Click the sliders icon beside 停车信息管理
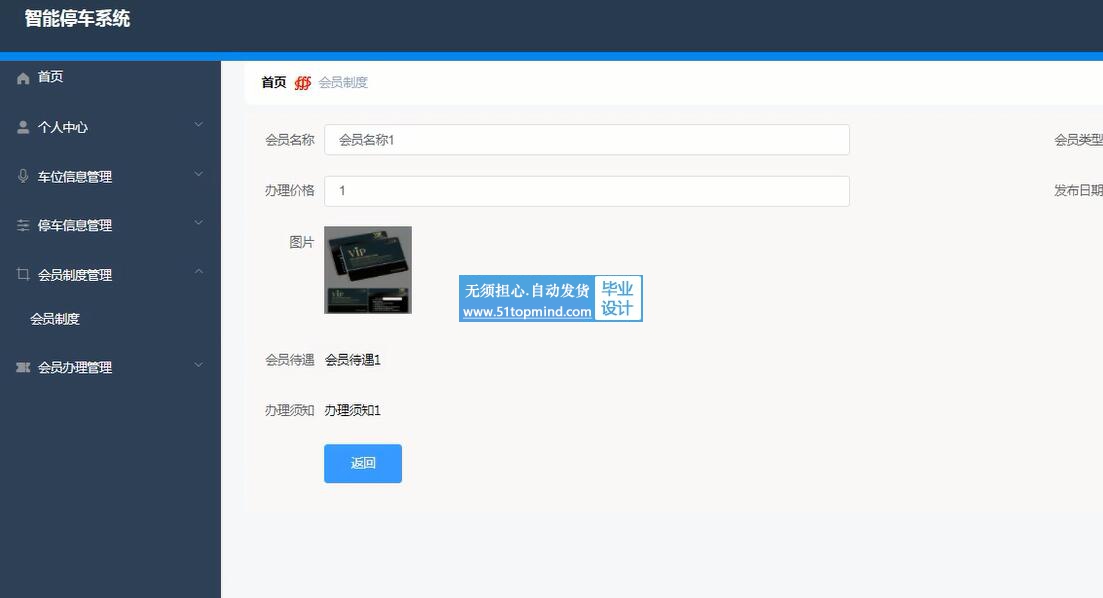This screenshot has height=598, width=1103. [x=23, y=225]
